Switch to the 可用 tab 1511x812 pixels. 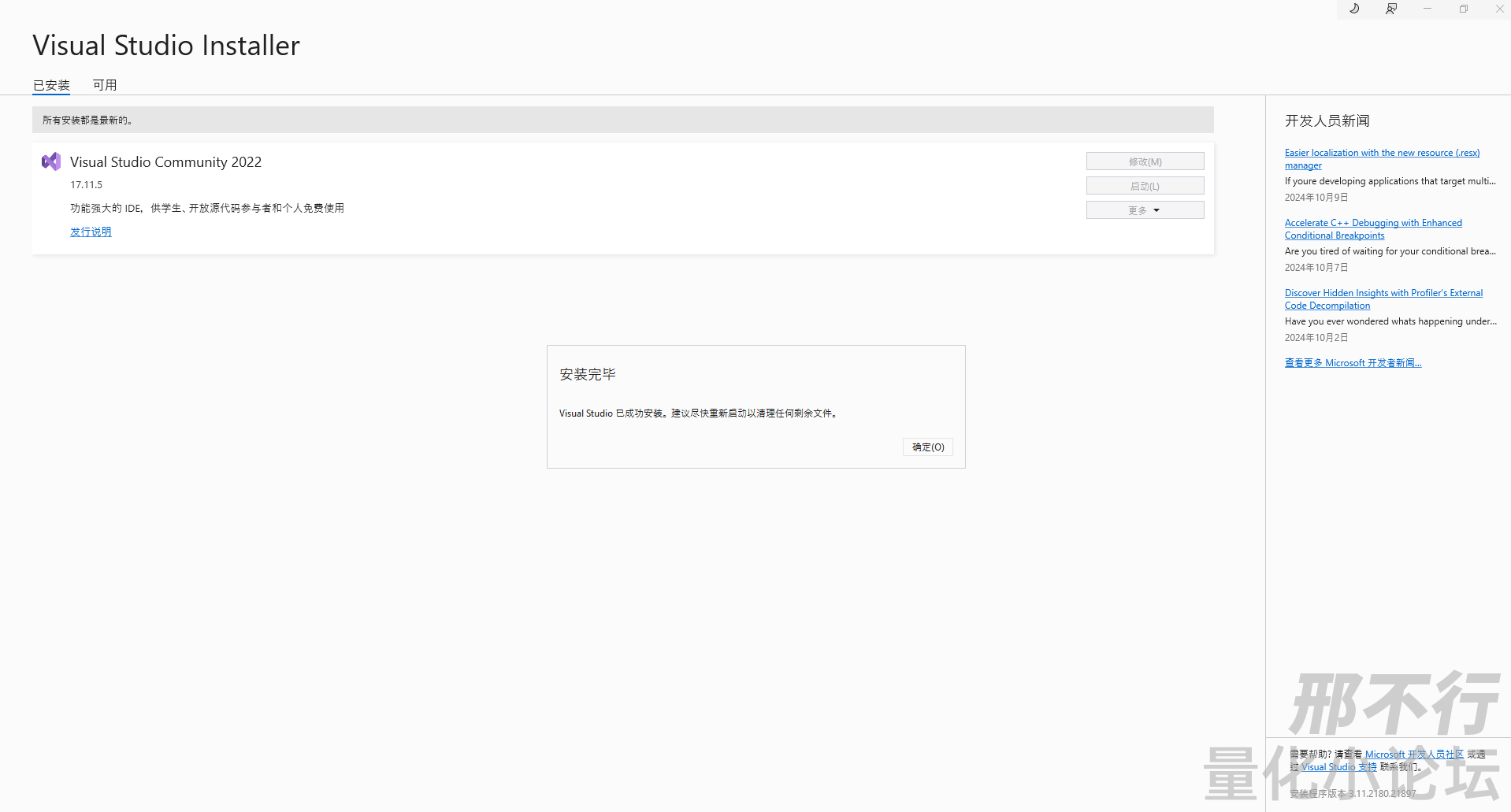105,85
